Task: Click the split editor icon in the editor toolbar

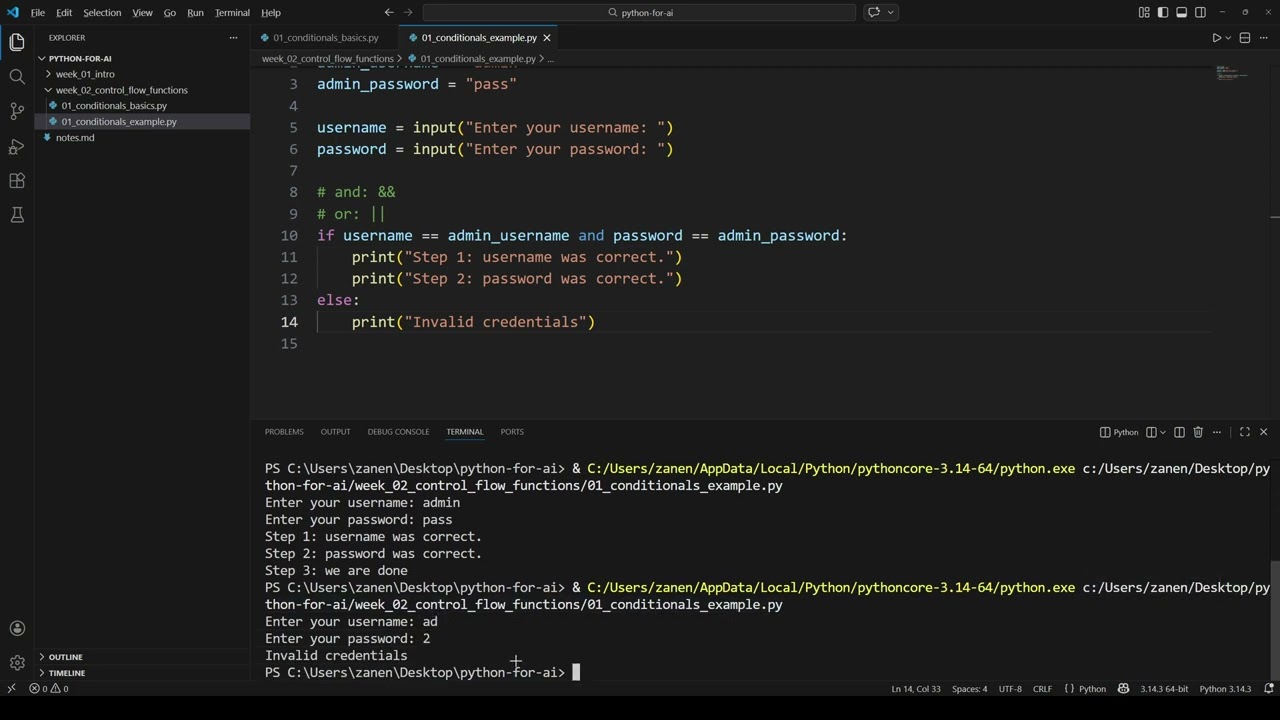Action: [x=1245, y=38]
